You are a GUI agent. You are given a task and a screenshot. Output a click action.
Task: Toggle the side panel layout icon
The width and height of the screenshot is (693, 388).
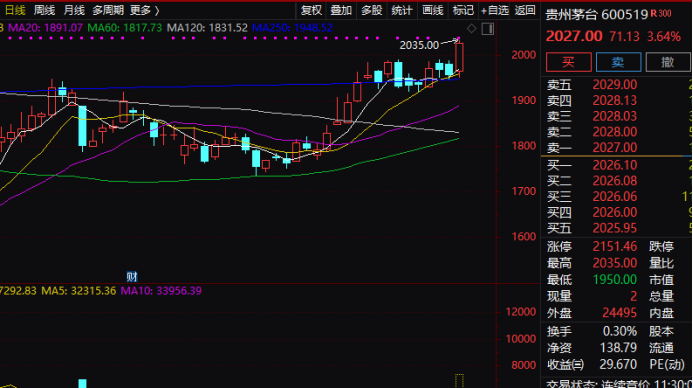(x=488, y=29)
